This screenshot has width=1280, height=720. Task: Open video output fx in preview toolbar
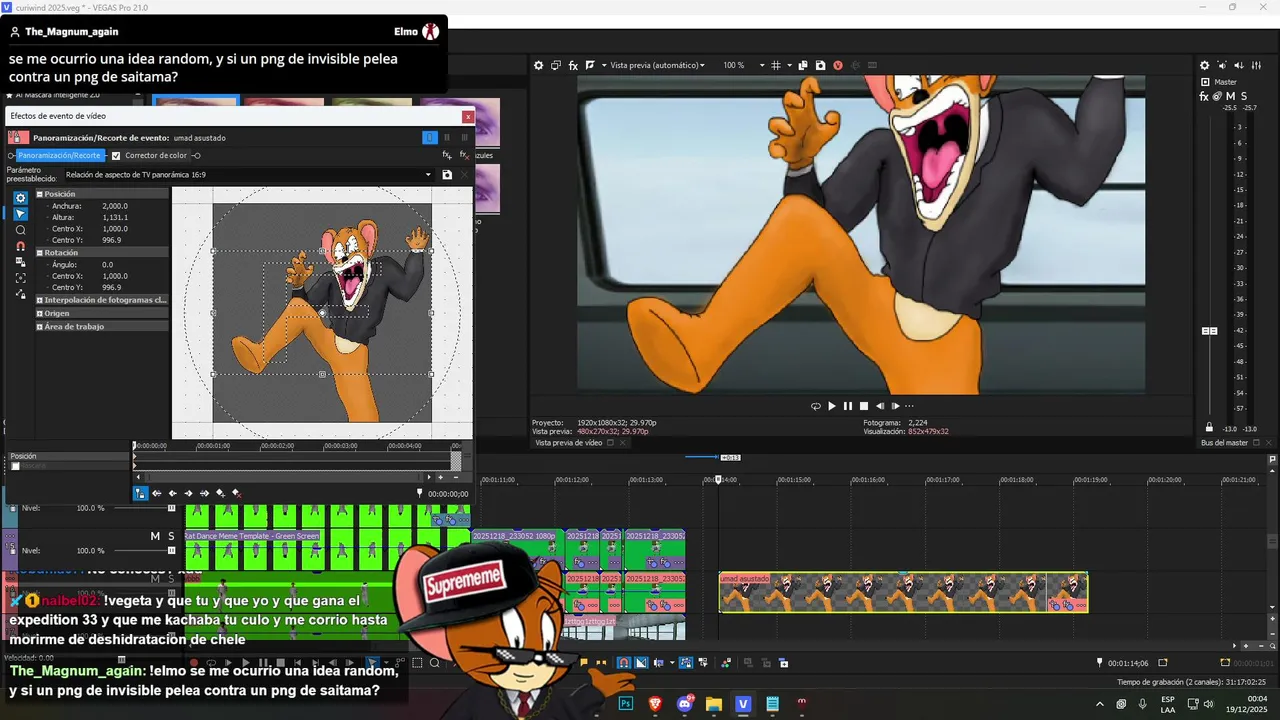coord(574,65)
